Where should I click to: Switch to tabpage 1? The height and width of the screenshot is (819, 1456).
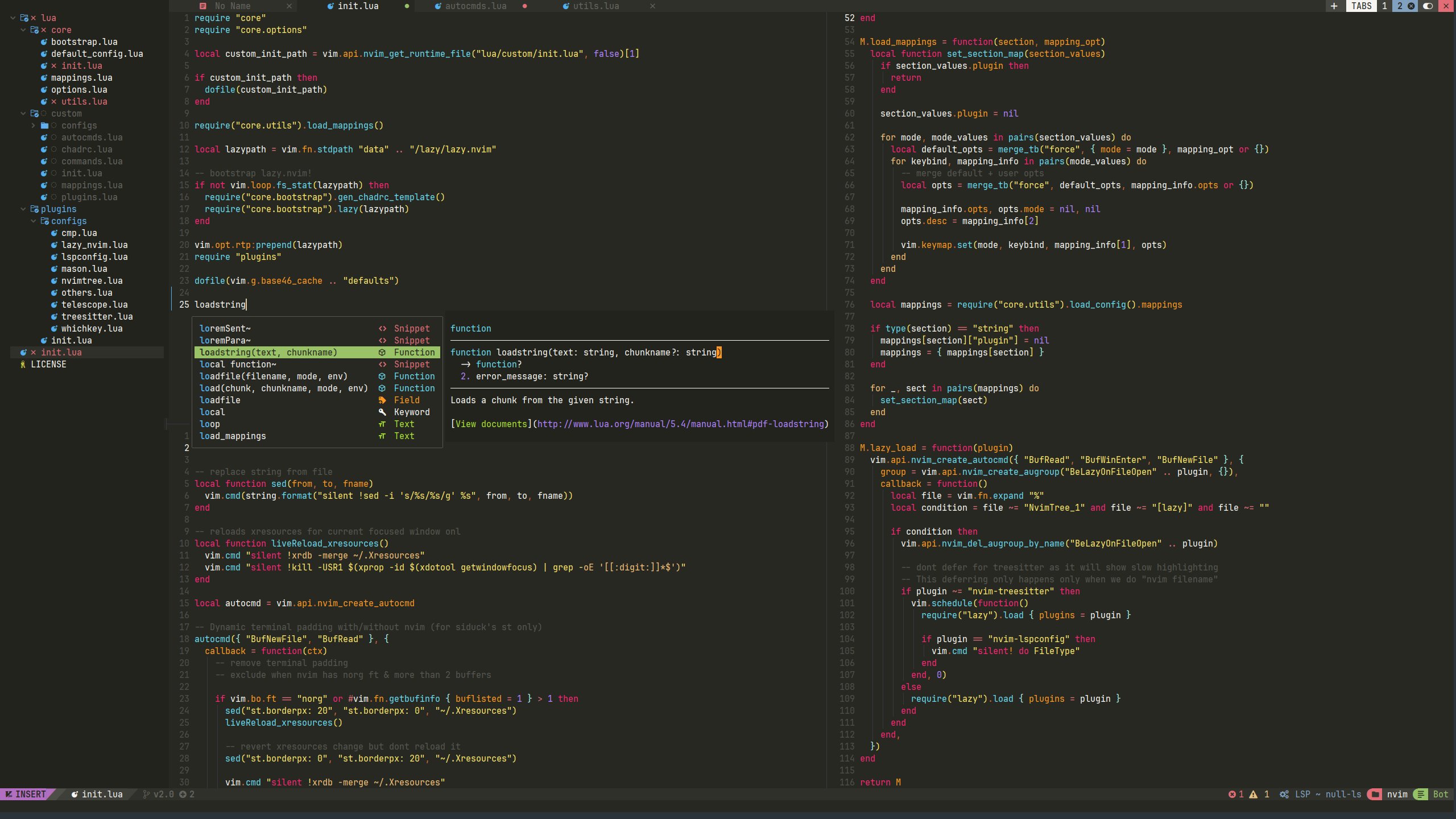coord(1384,6)
